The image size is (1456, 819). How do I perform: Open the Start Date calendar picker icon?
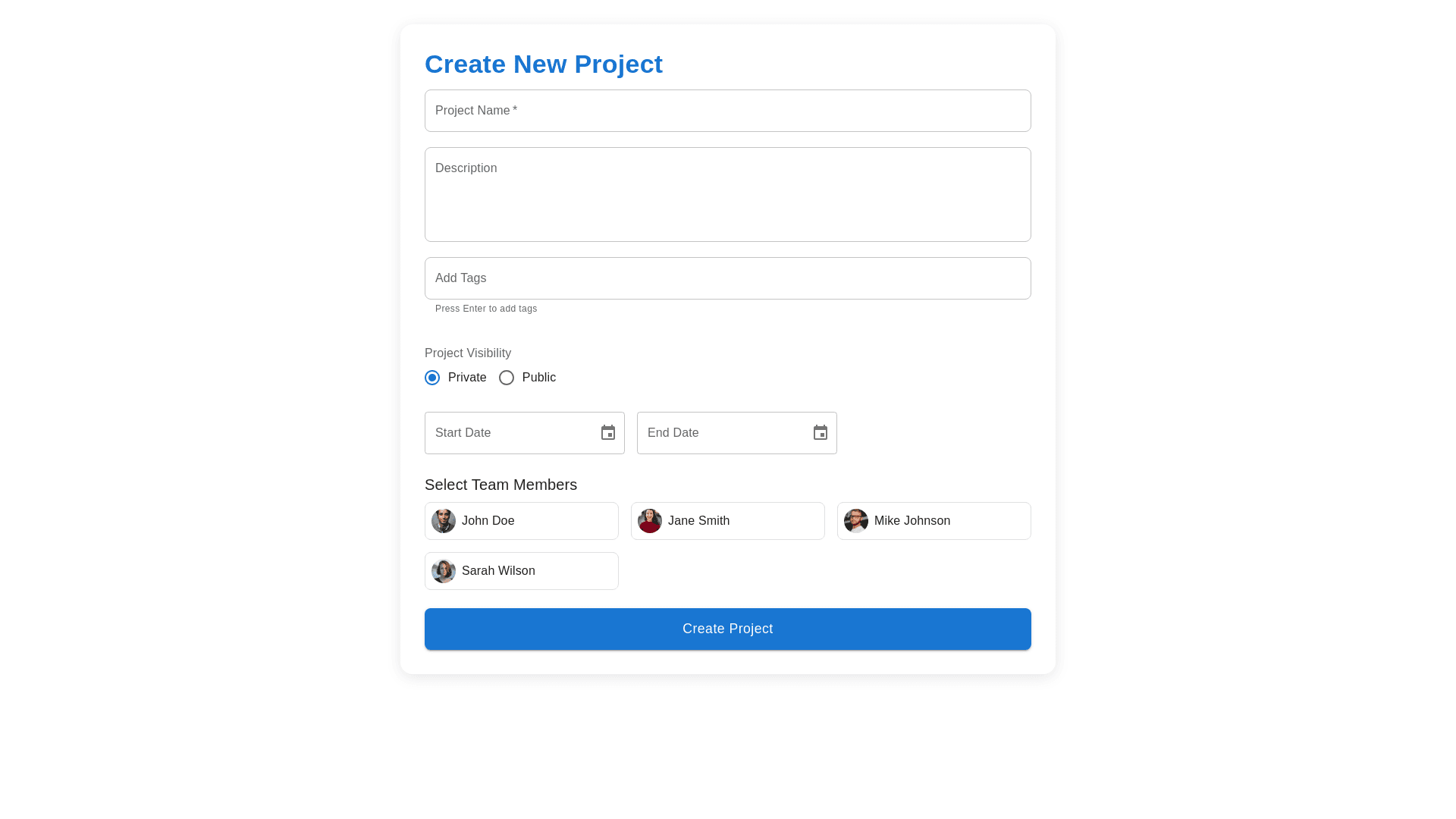coord(608,433)
